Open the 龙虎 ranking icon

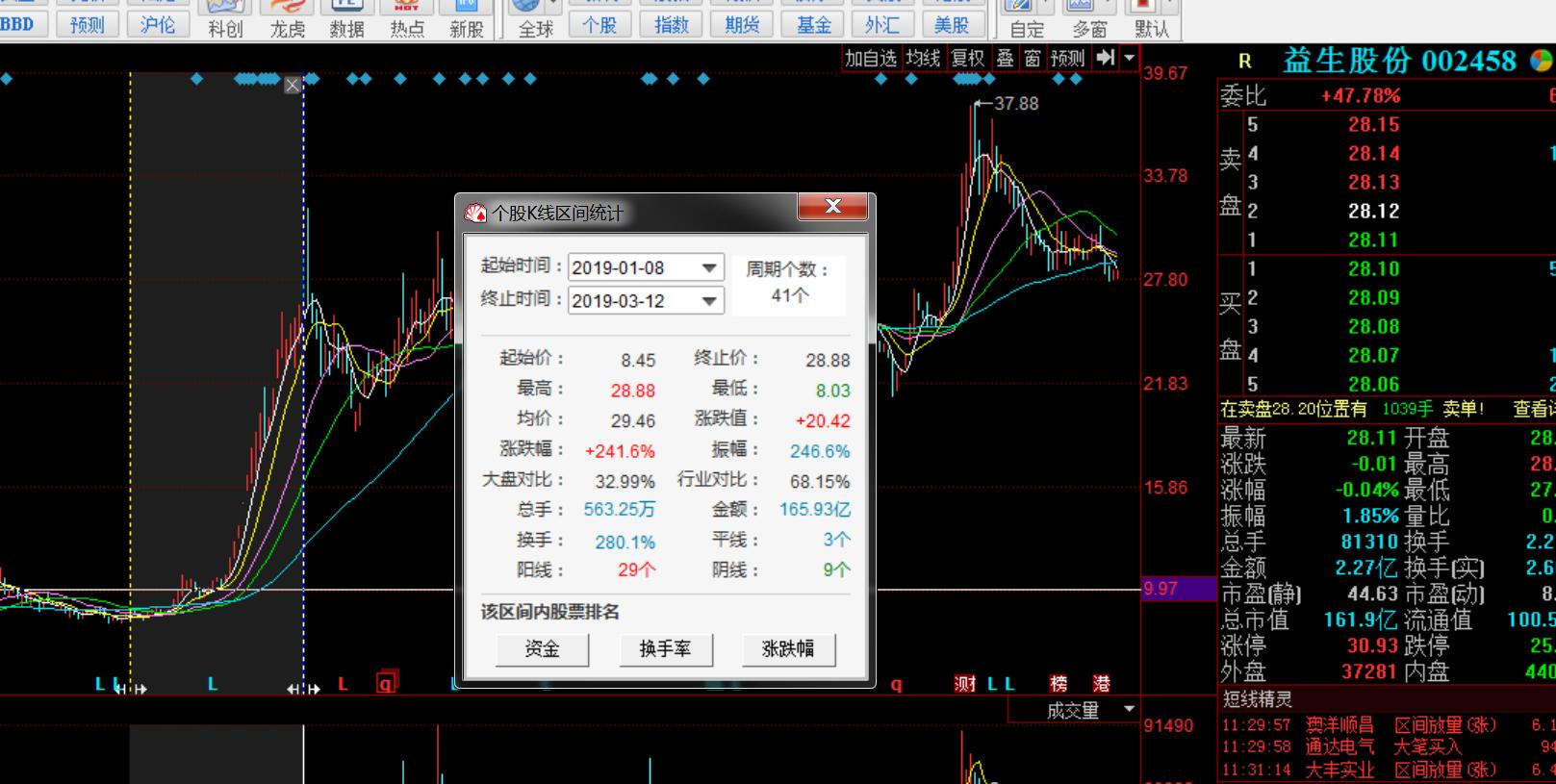(x=287, y=19)
